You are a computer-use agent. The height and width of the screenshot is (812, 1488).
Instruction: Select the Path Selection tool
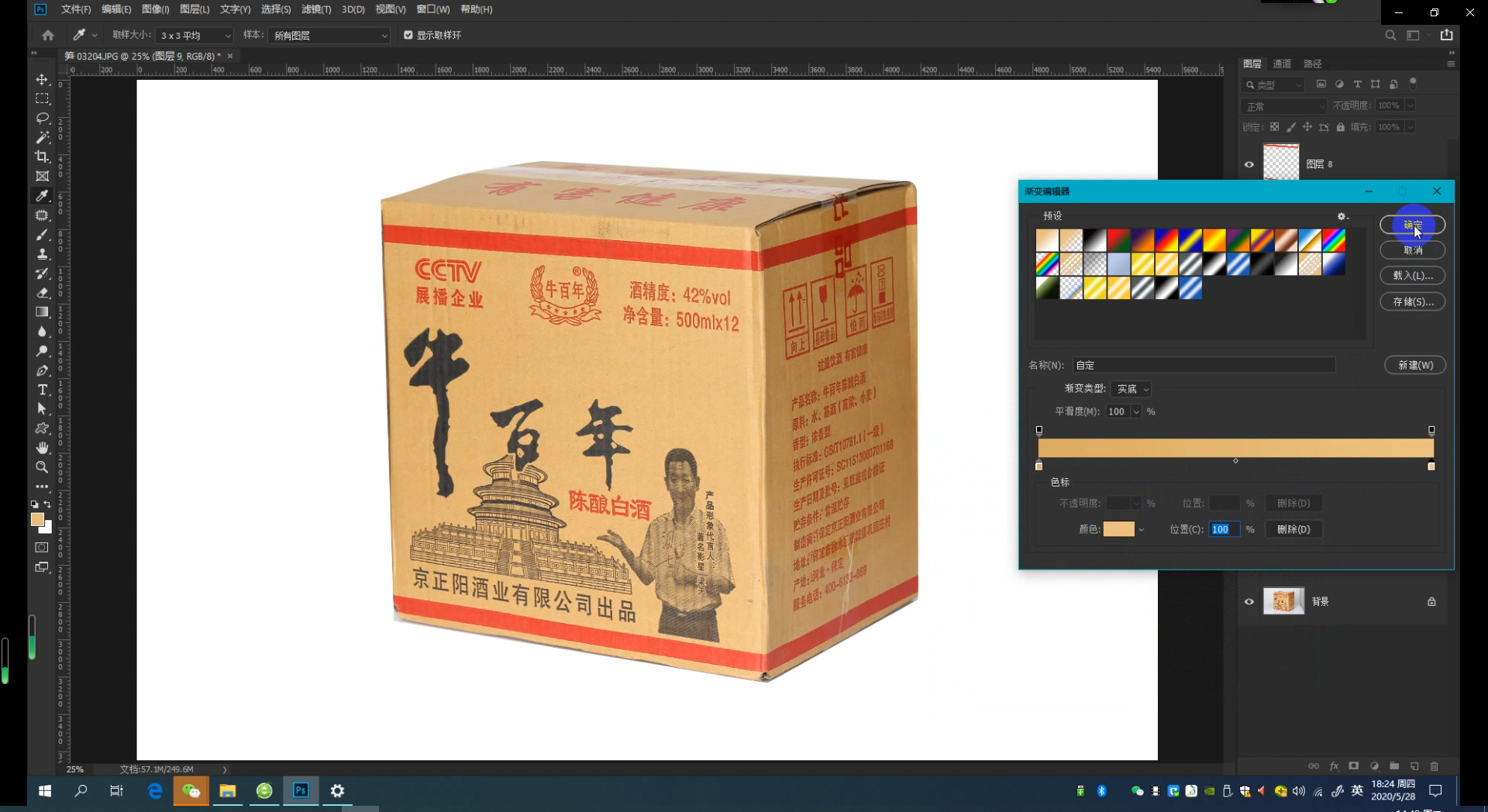pos(42,409)
